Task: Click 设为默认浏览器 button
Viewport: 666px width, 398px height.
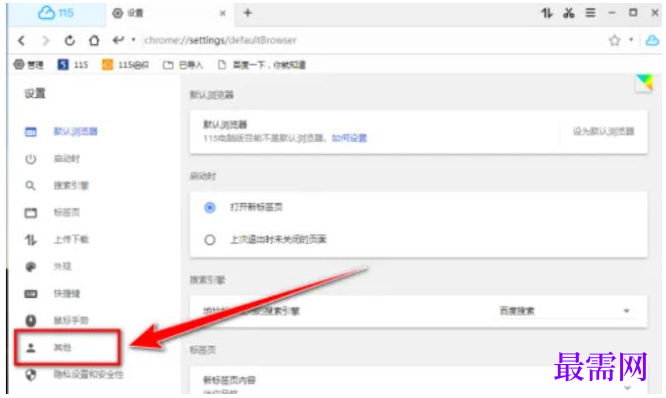Action: (x=603, y=132)
